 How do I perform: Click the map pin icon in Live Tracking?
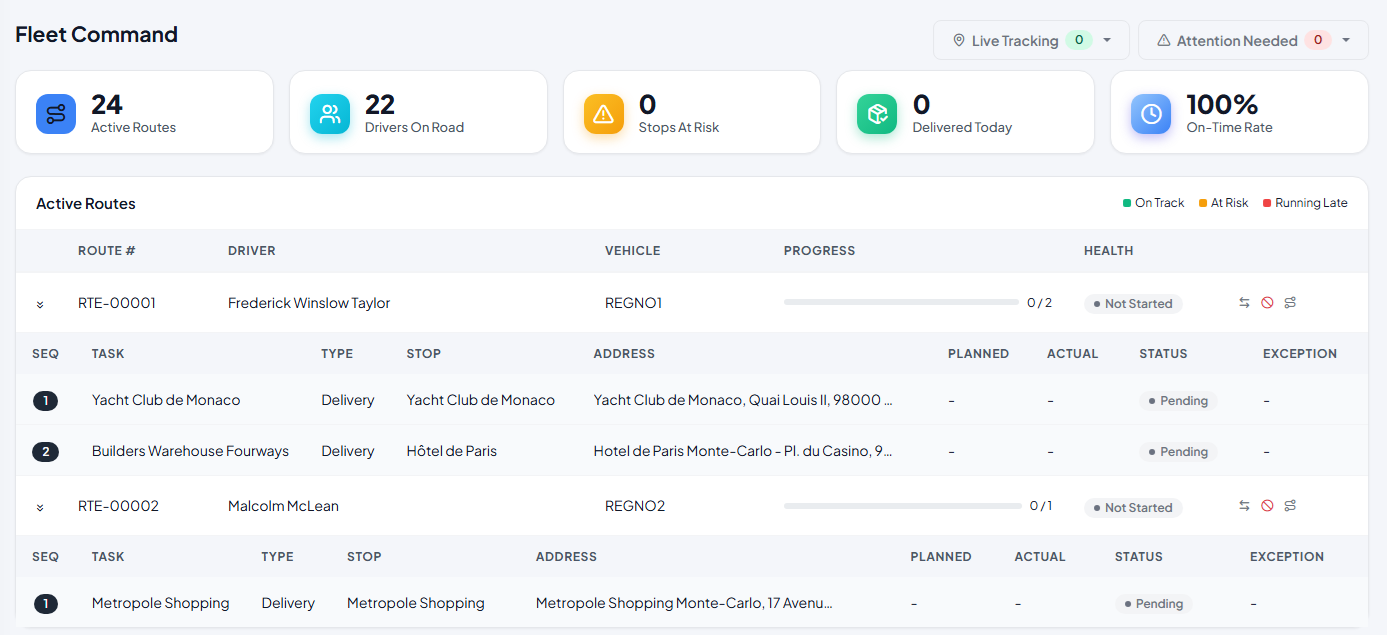click(959, 40)
